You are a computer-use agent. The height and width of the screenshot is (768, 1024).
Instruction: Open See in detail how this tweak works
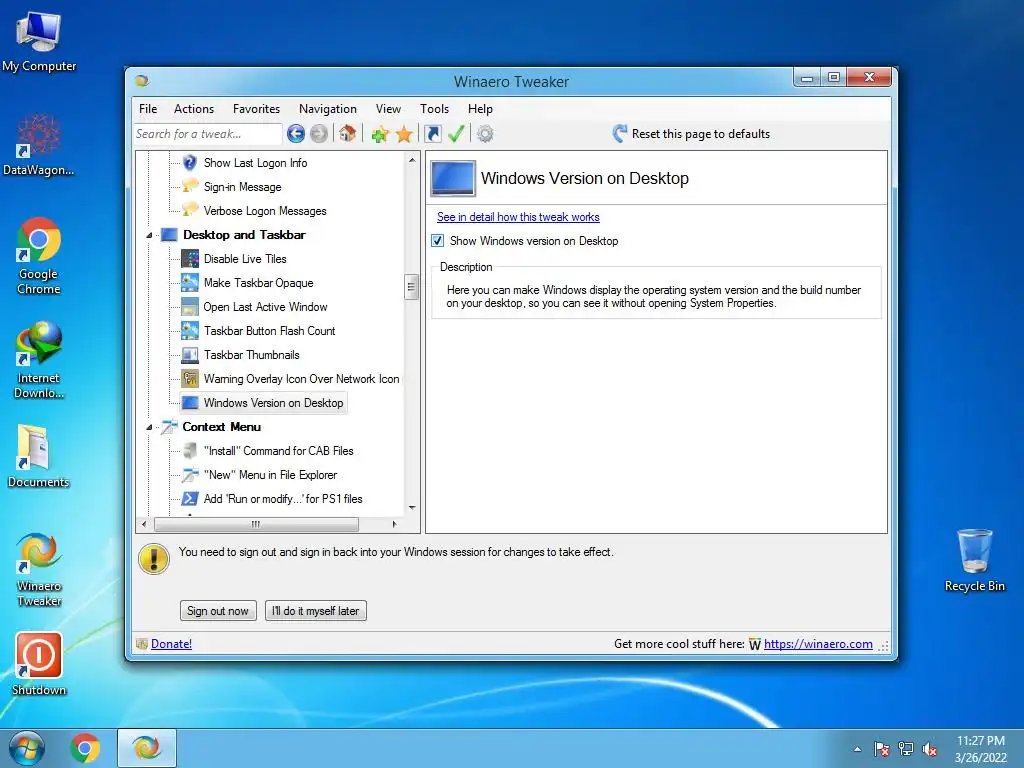[518, 217]
